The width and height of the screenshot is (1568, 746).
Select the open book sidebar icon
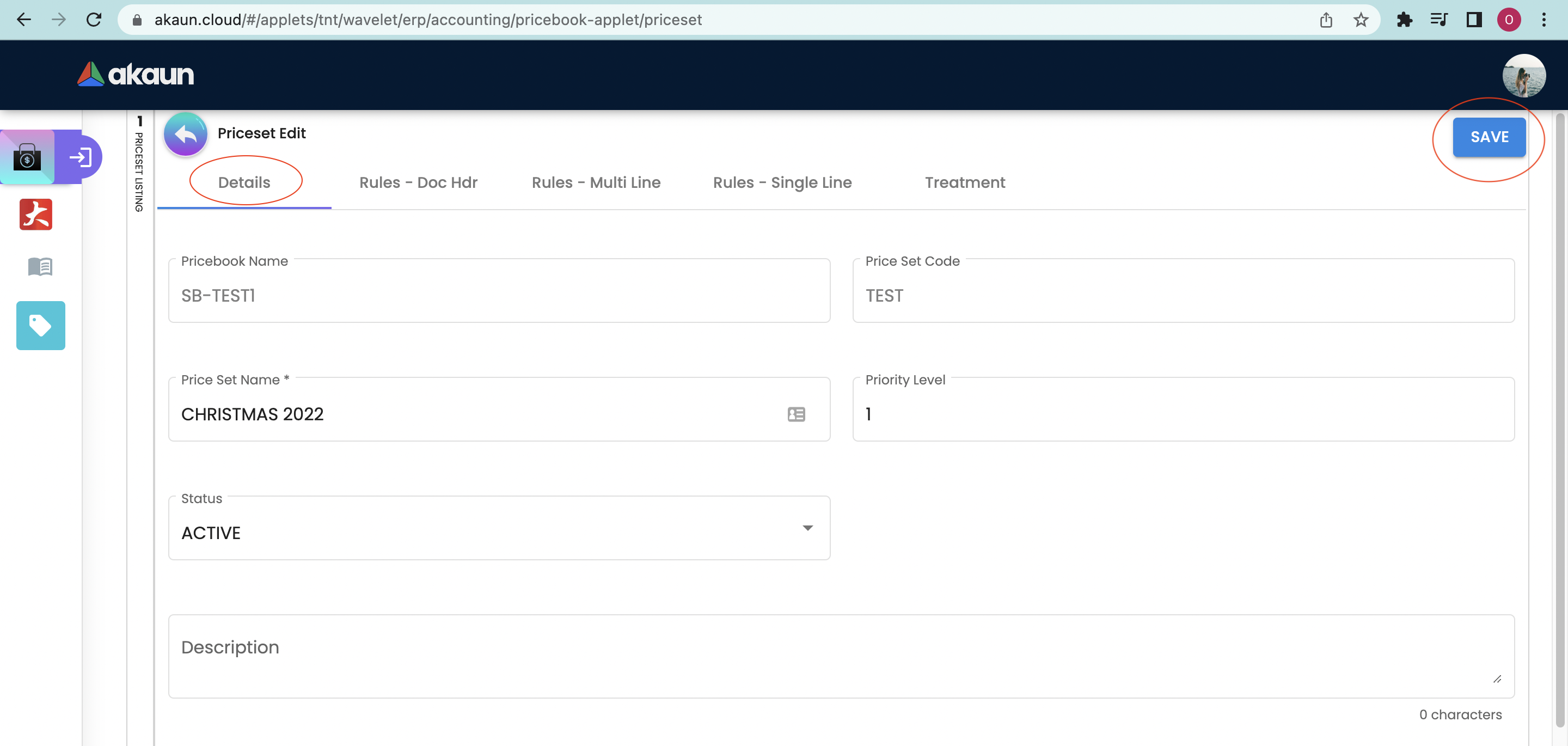[x=40, y=266]
